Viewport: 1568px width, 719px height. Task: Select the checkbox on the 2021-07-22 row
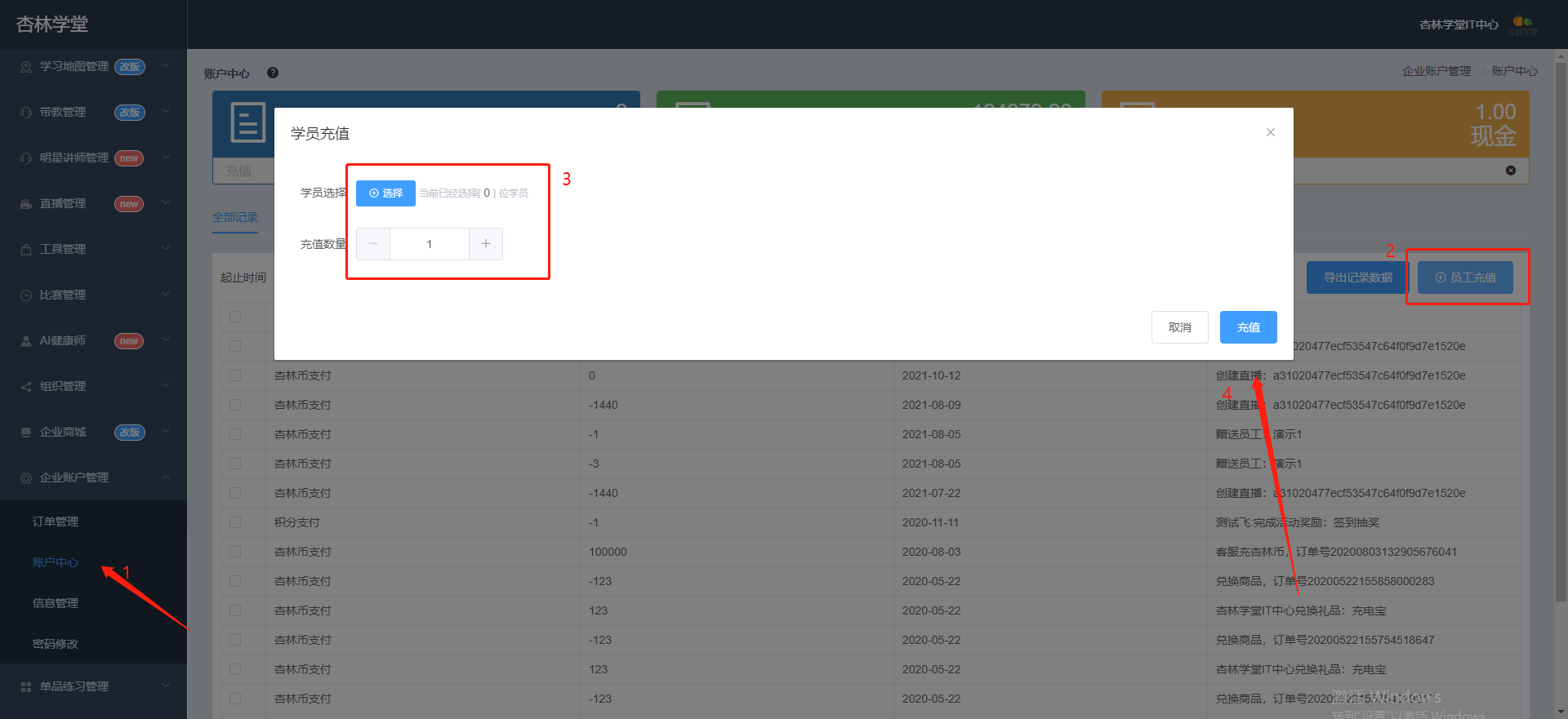point(235,493)
